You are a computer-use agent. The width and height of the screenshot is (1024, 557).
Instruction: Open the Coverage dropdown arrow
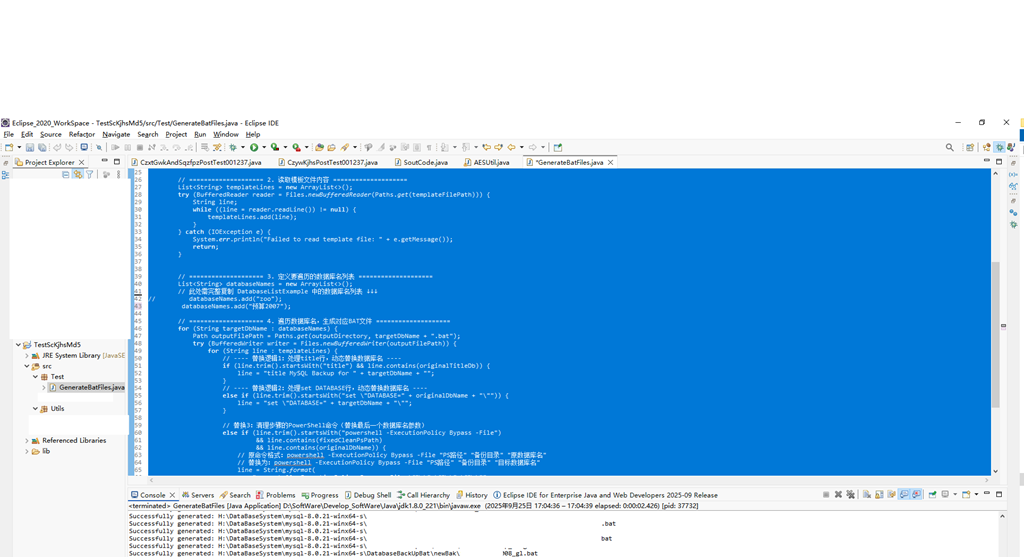[x=285, y=147]
